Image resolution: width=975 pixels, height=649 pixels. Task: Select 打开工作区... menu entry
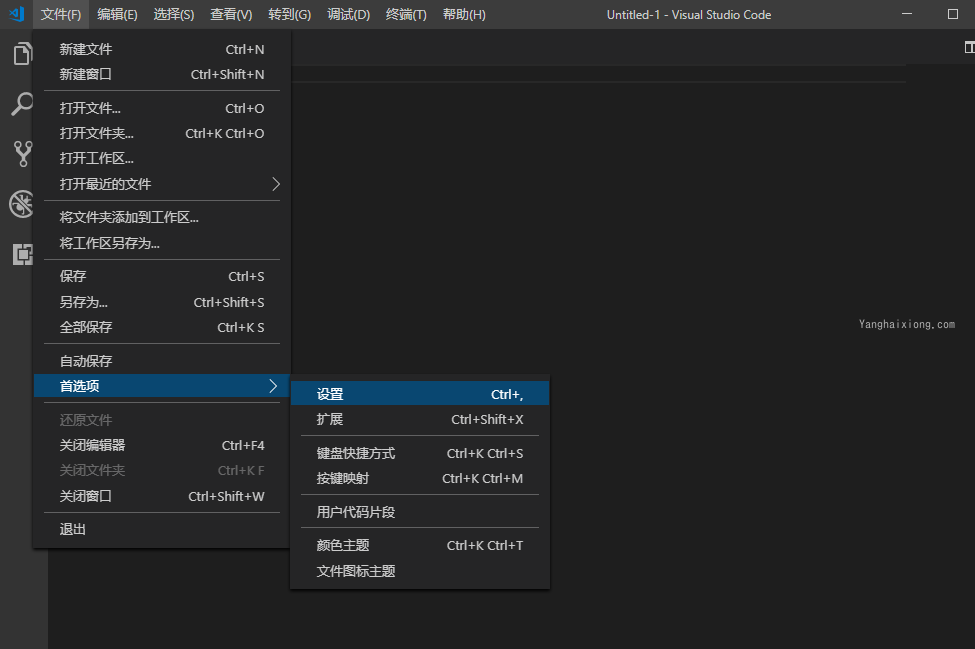click(x=162, y=158)
